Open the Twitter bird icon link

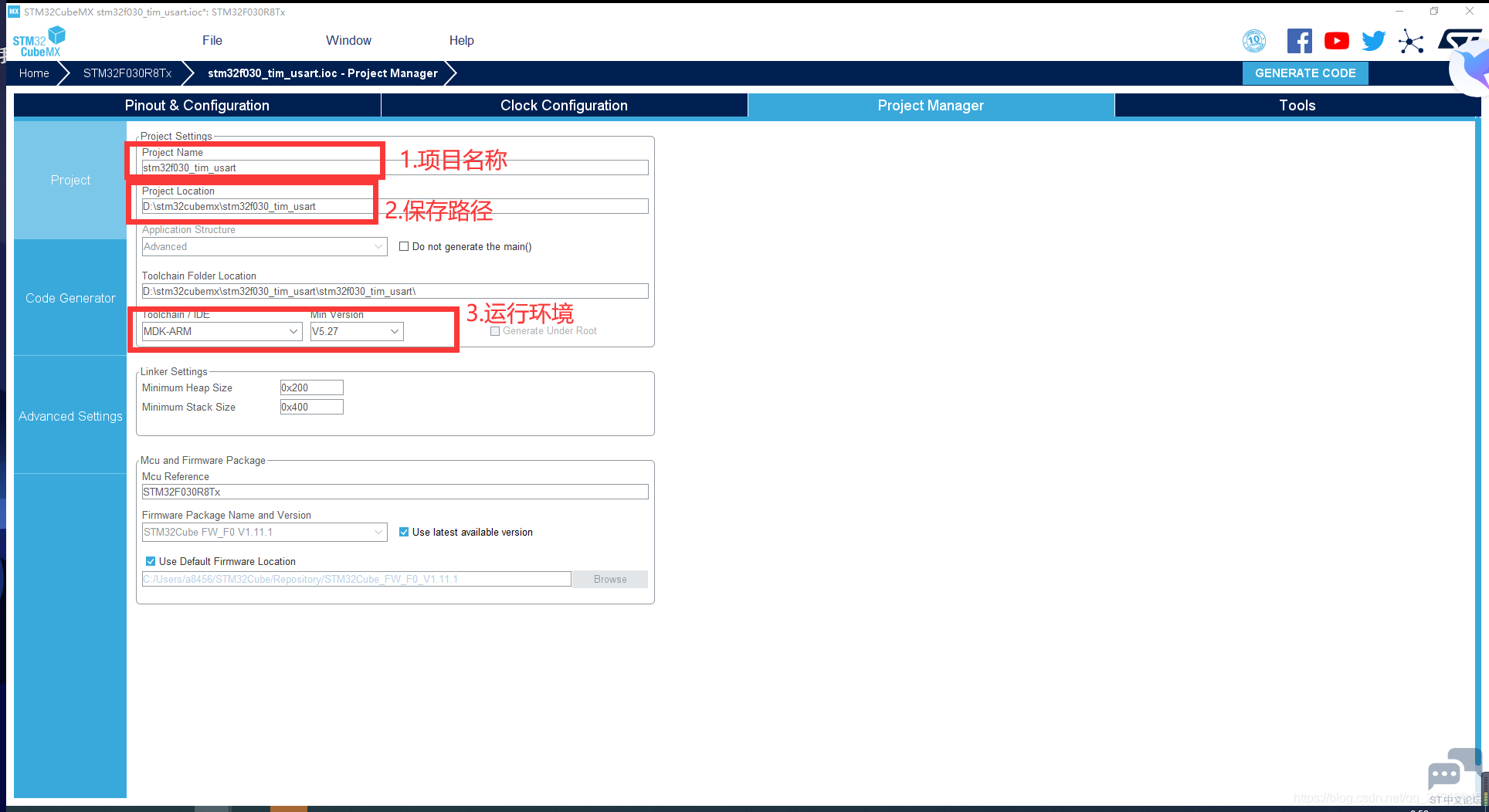(x=1374, y=41)
